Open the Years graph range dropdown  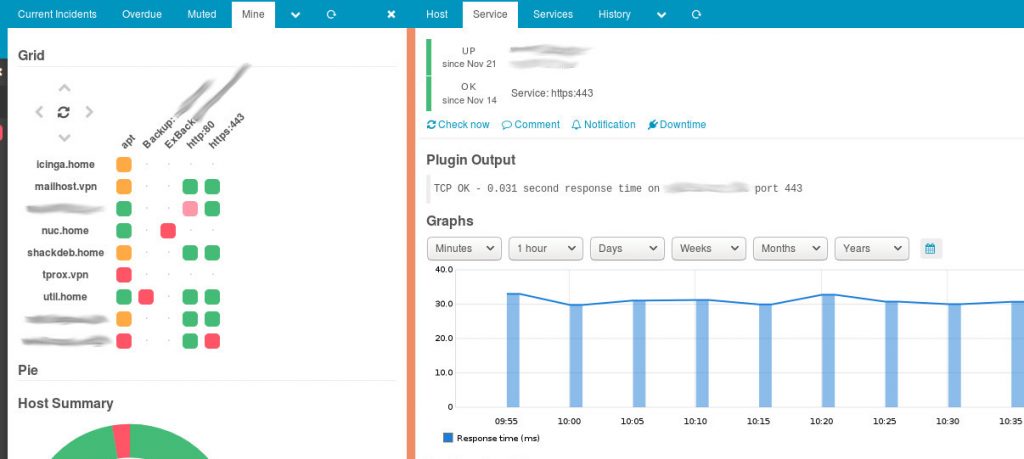click(x=872, y=248)
